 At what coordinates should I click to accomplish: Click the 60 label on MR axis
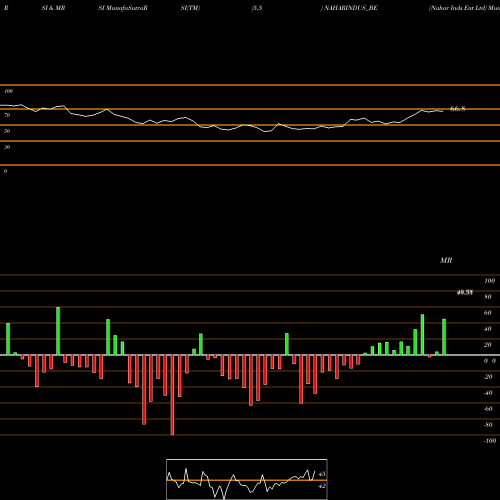[487, 313]
